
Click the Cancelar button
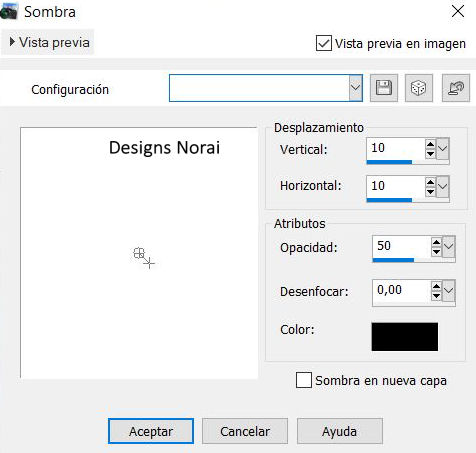(x=245, y=431)
